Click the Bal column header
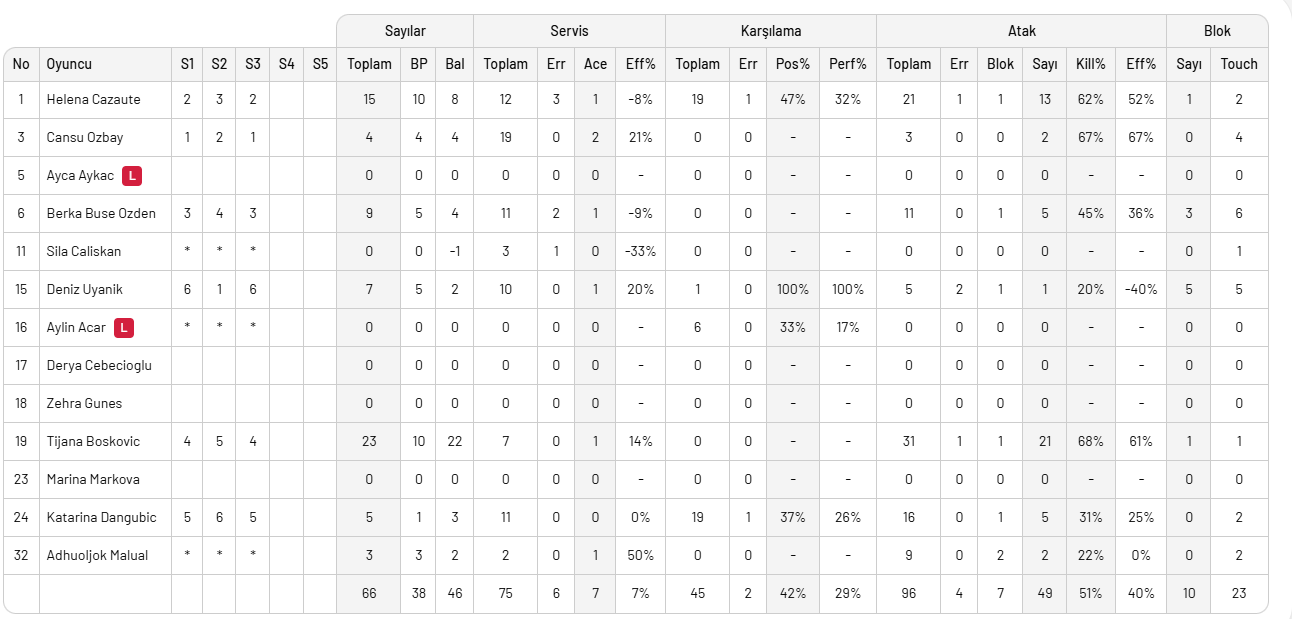 click(455, 64)
